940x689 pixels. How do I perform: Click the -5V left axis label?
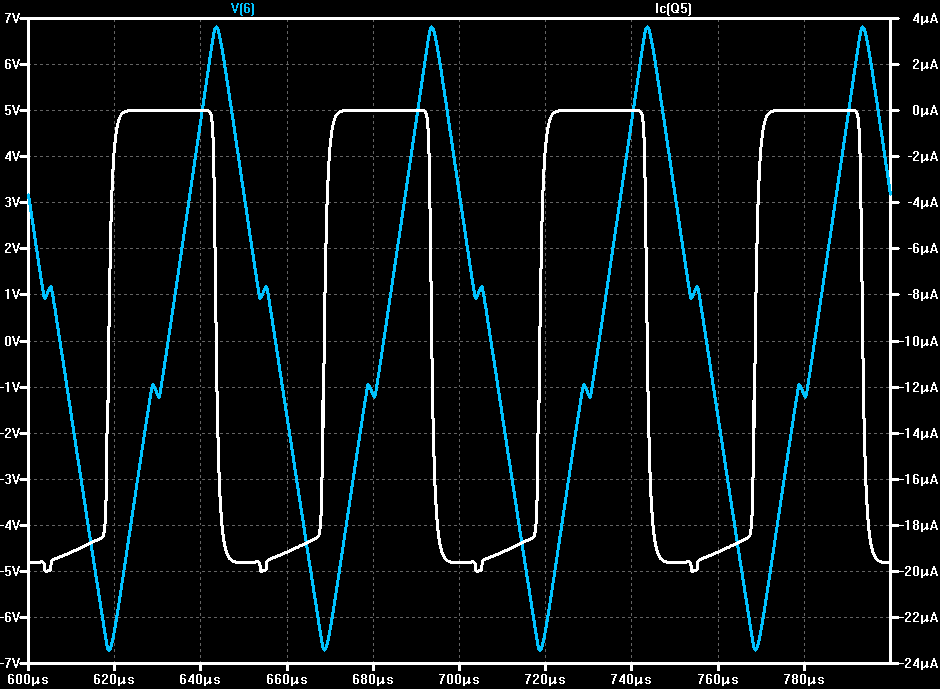click(x=10, y=571)
